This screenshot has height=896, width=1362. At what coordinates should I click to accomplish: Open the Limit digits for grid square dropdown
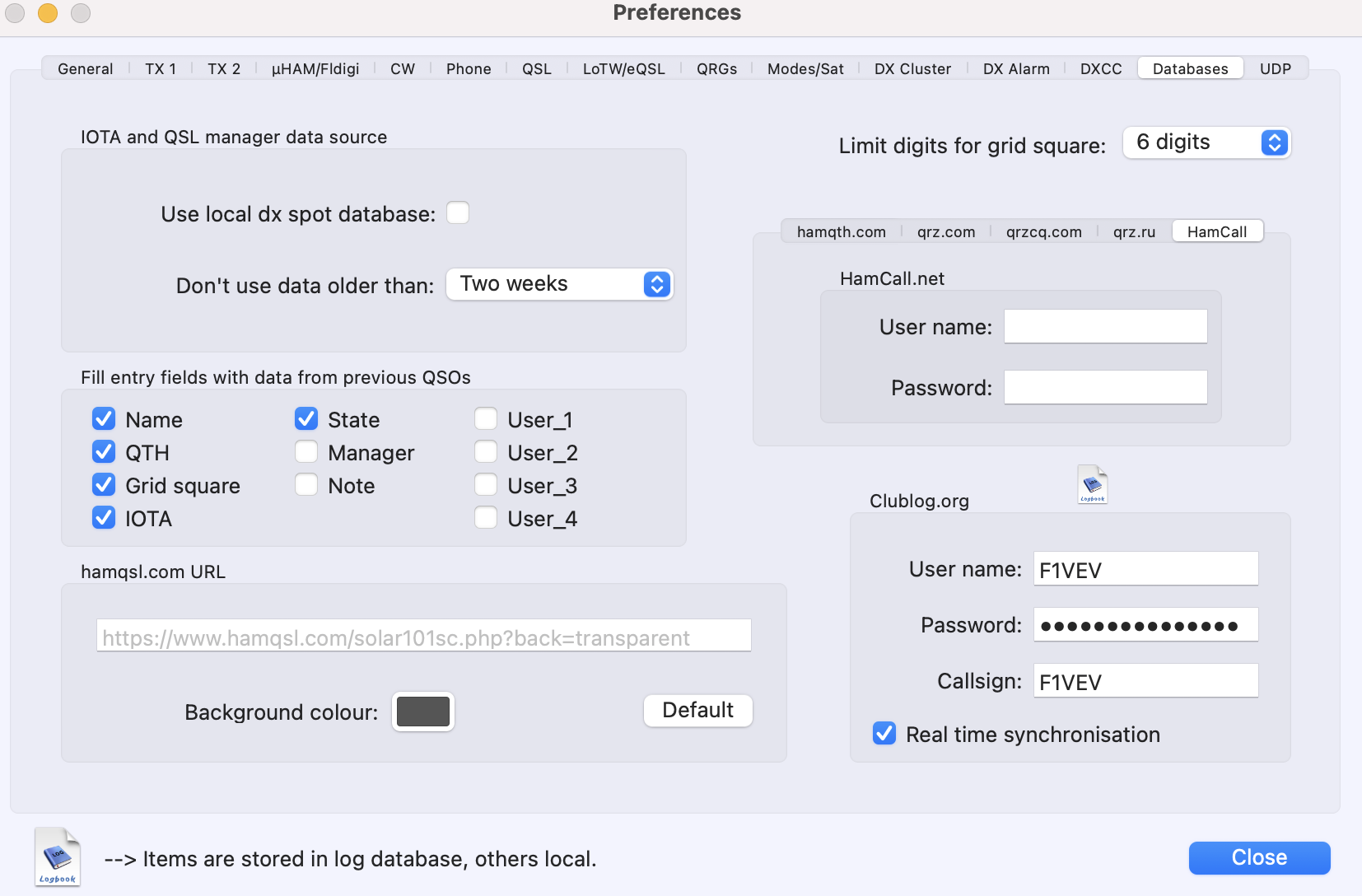(x=1206, y=143)
